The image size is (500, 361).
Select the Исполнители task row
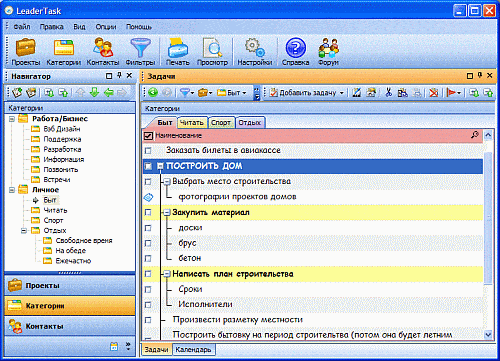click(x=313, y=304)
